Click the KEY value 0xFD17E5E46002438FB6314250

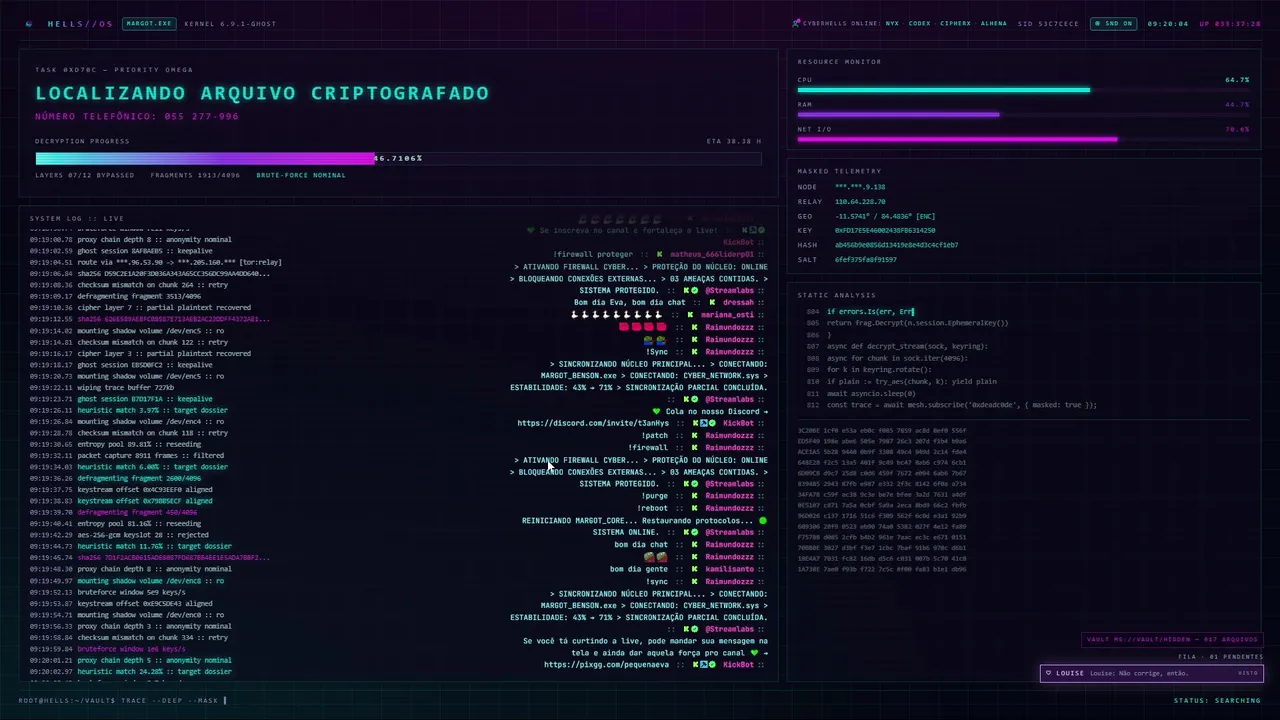(885, 231)
